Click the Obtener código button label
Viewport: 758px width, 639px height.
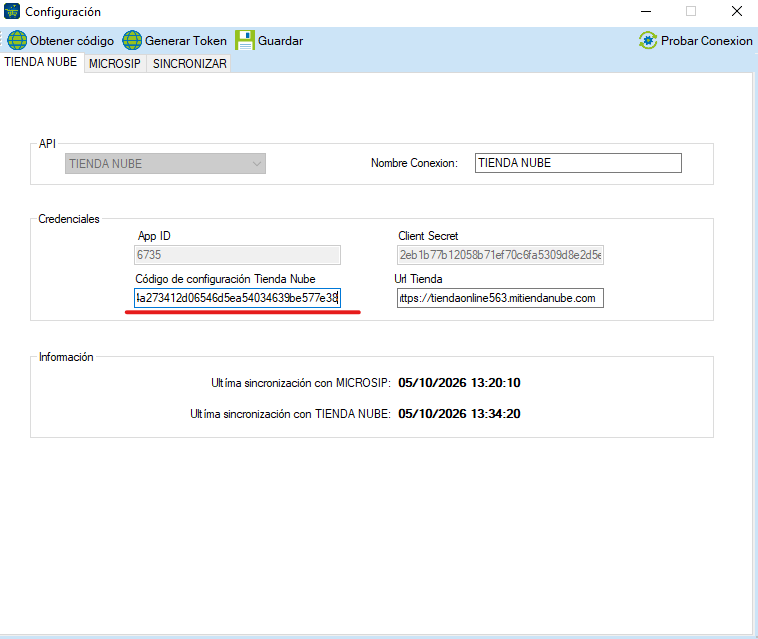72,41
